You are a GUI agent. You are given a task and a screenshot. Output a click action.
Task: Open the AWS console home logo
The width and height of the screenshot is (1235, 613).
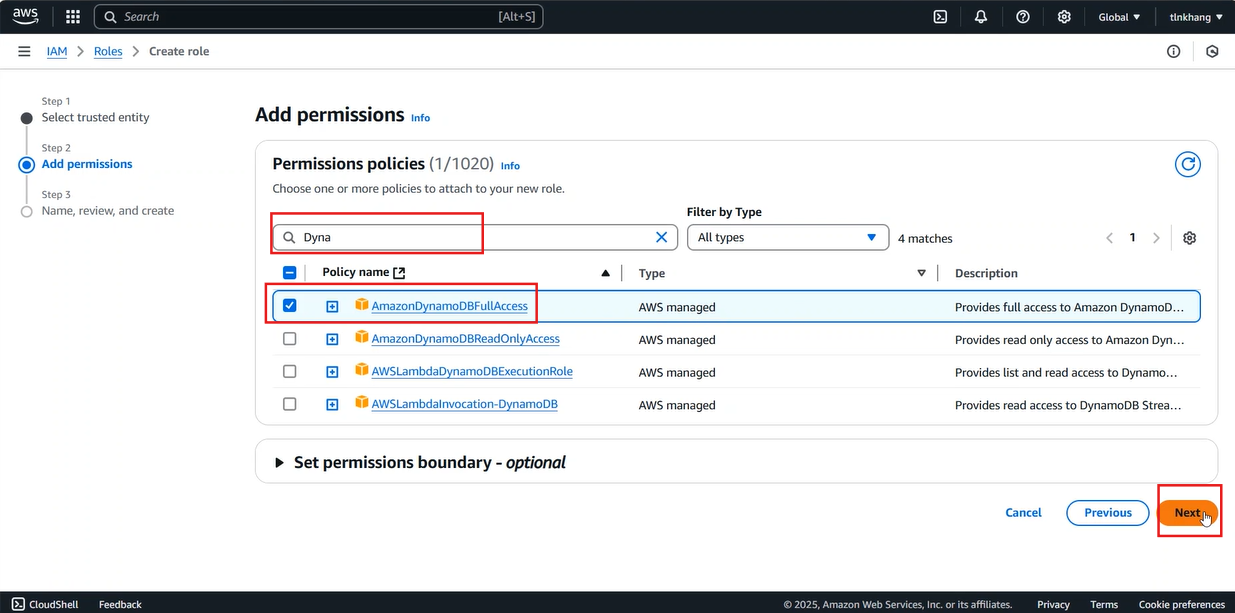tap(26, 16)
